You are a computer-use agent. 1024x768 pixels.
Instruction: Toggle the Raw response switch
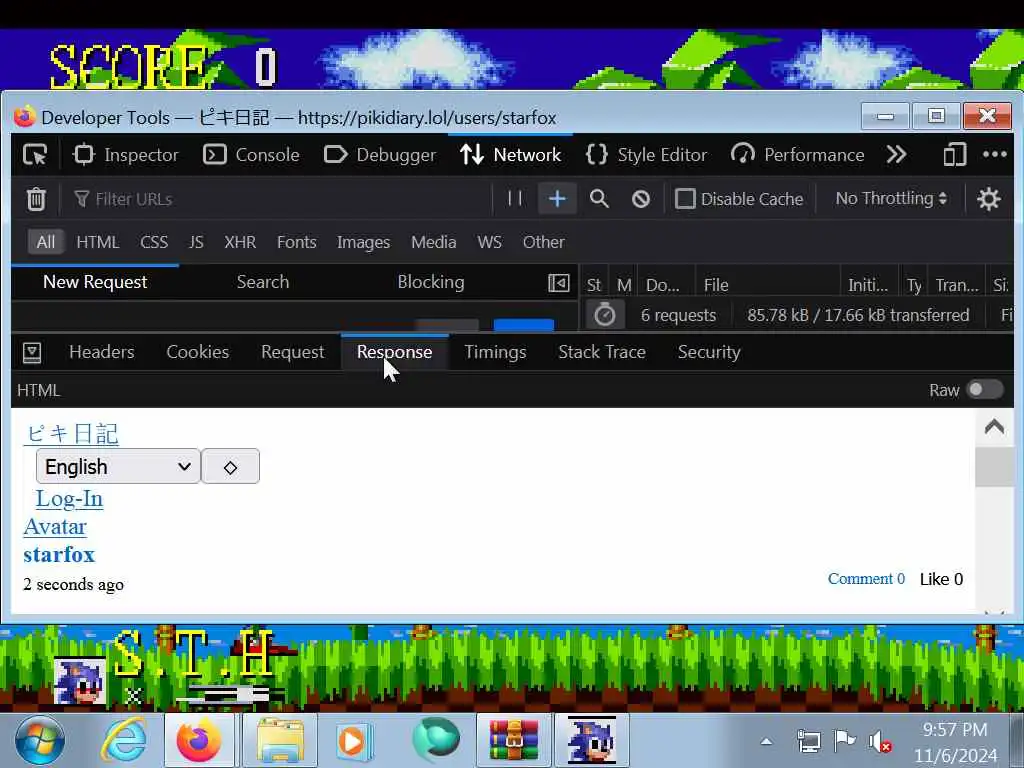pos(985,390)
